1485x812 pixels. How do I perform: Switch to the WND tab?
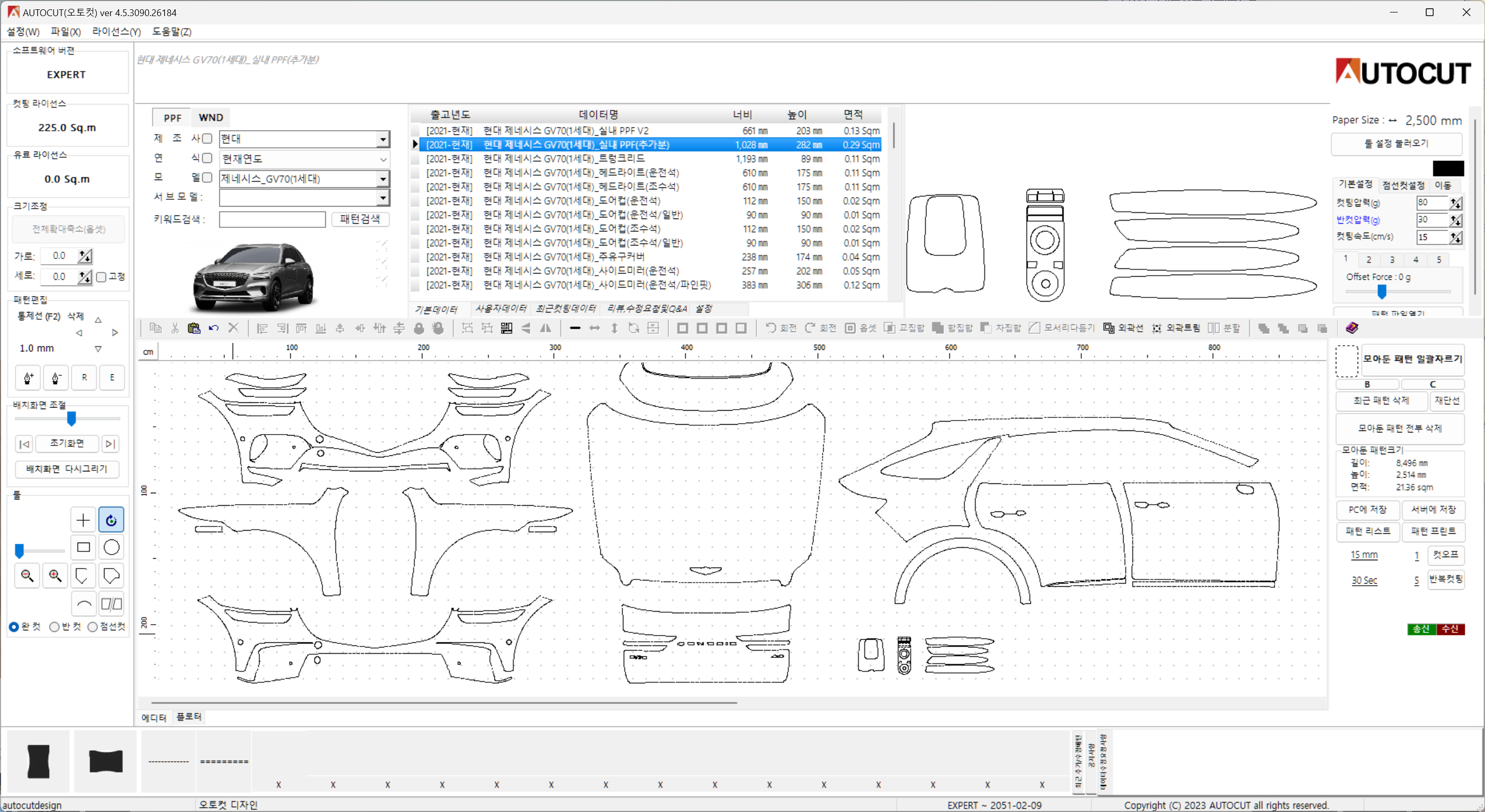(210, 117)
